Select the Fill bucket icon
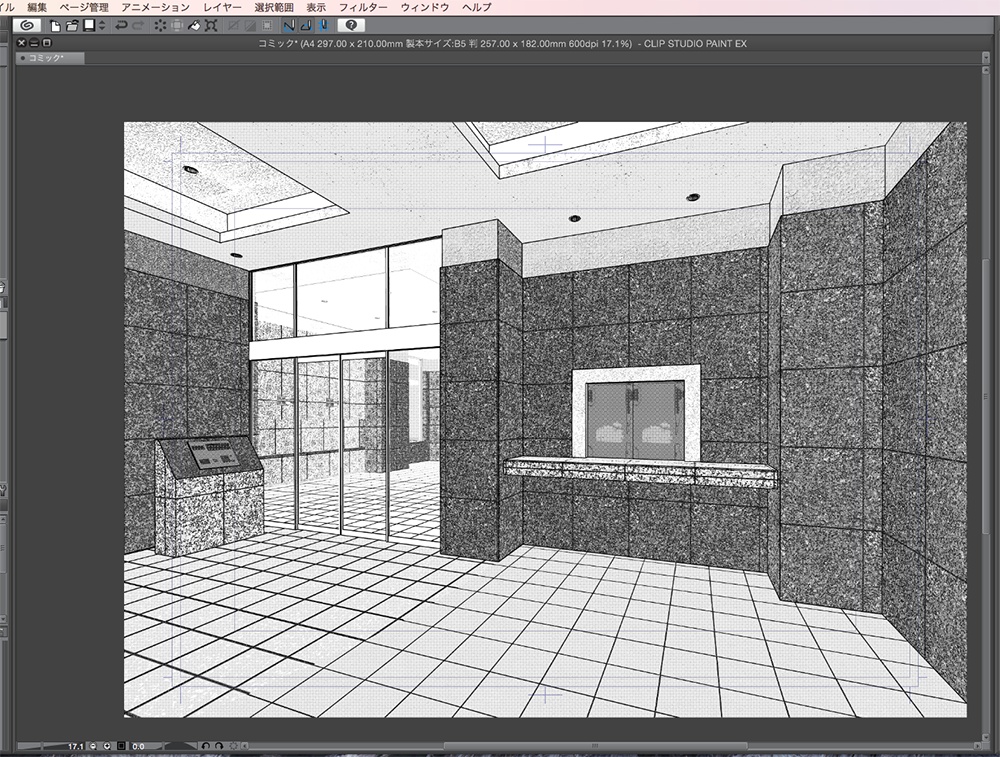 coord(194,26)
